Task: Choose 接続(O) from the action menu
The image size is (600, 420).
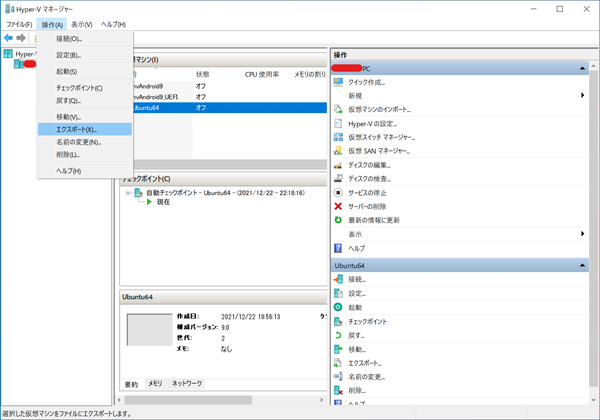Action: click(x=85, y=39)
